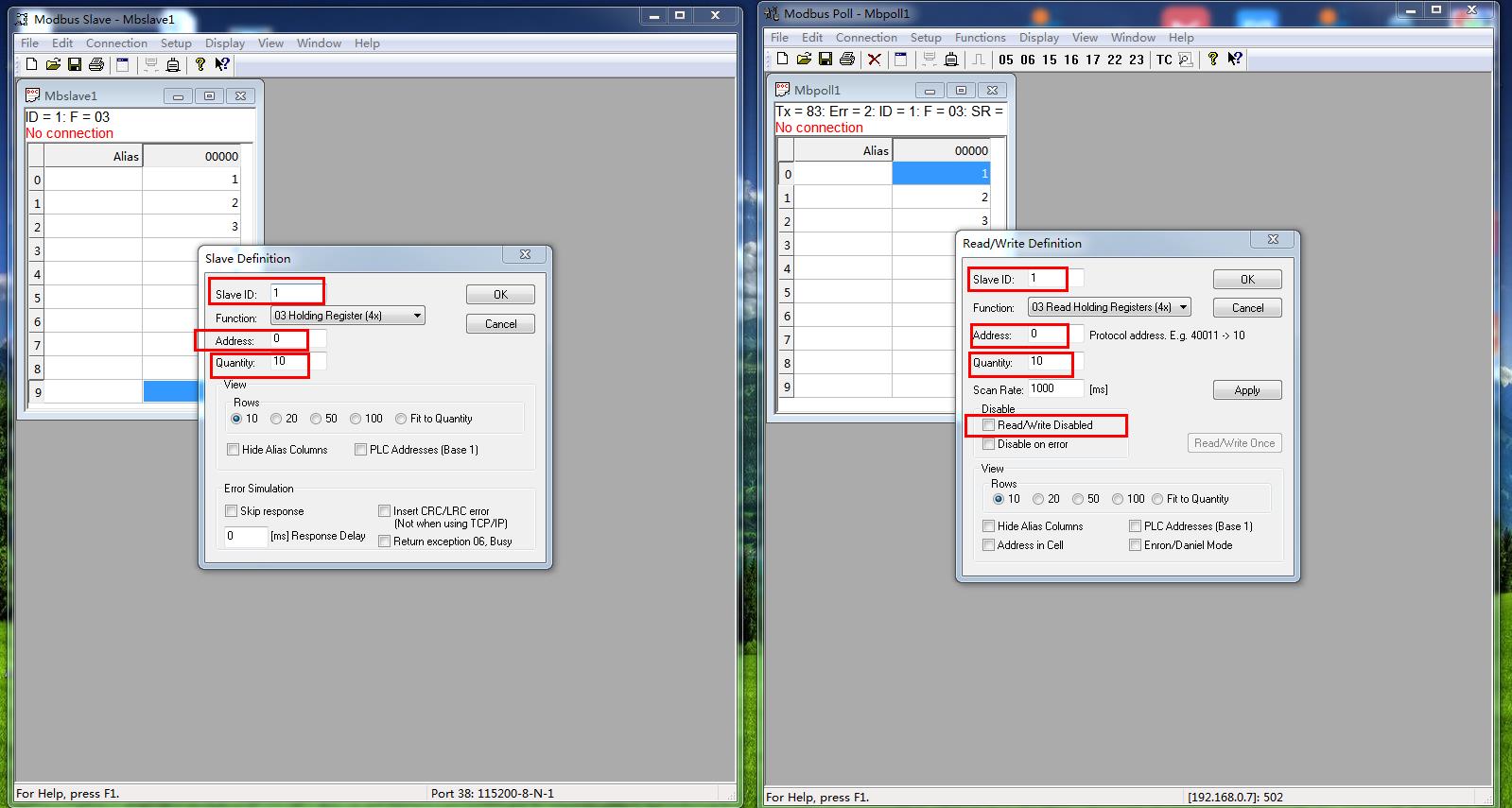Click Response Delay input field
Screen dimensions: 1512x808
245,536
